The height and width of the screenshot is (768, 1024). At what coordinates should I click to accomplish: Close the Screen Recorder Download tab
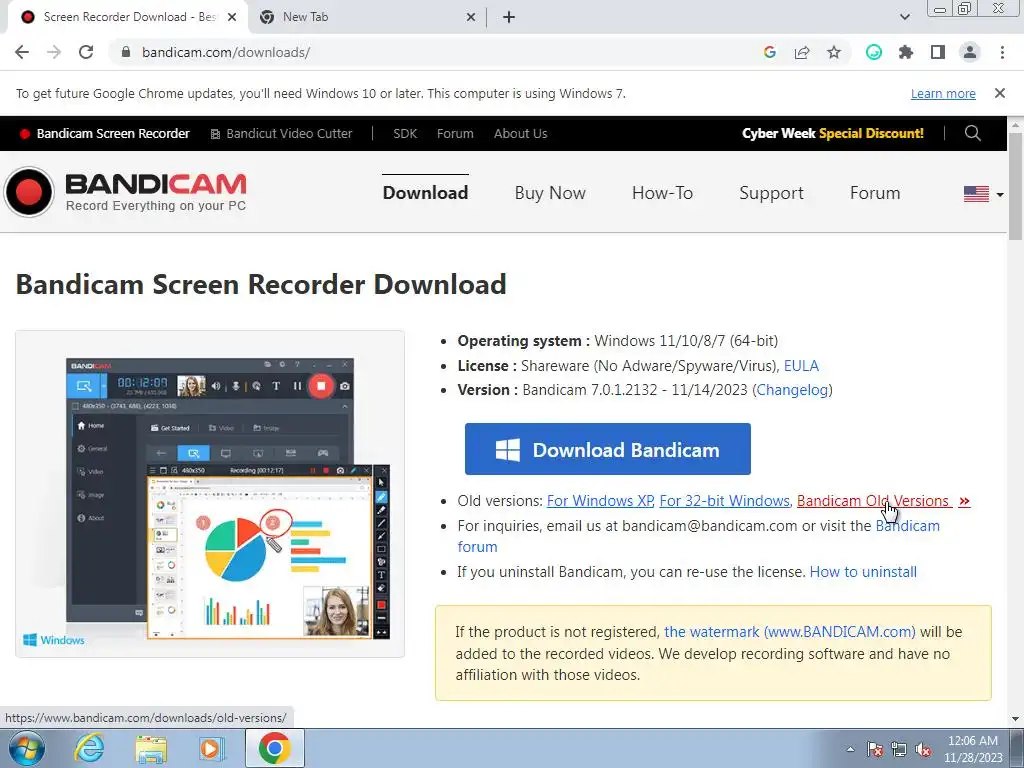click(x=232, y=17)
